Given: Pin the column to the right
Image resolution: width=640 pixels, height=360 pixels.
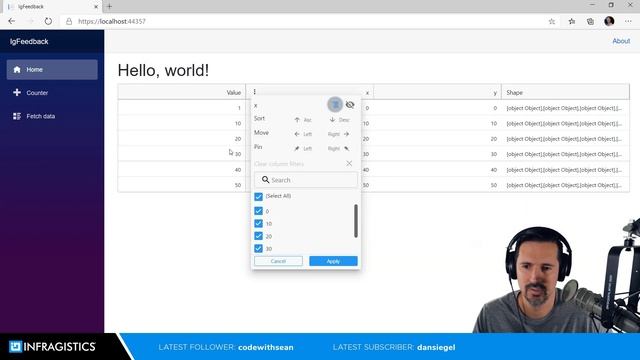Looking at the screenshot, I should click(339, 148).
